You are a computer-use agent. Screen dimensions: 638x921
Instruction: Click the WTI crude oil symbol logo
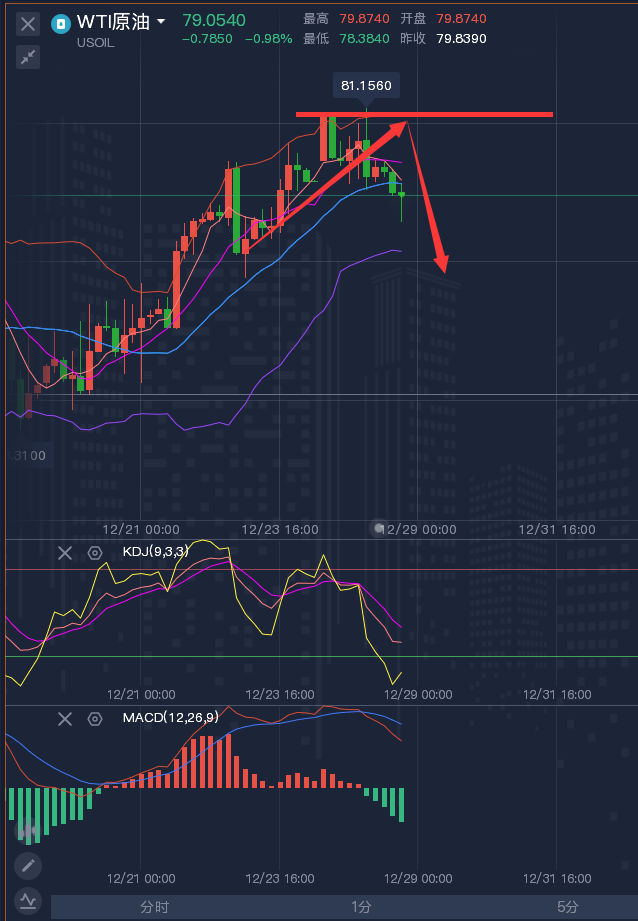coord(61,24)
